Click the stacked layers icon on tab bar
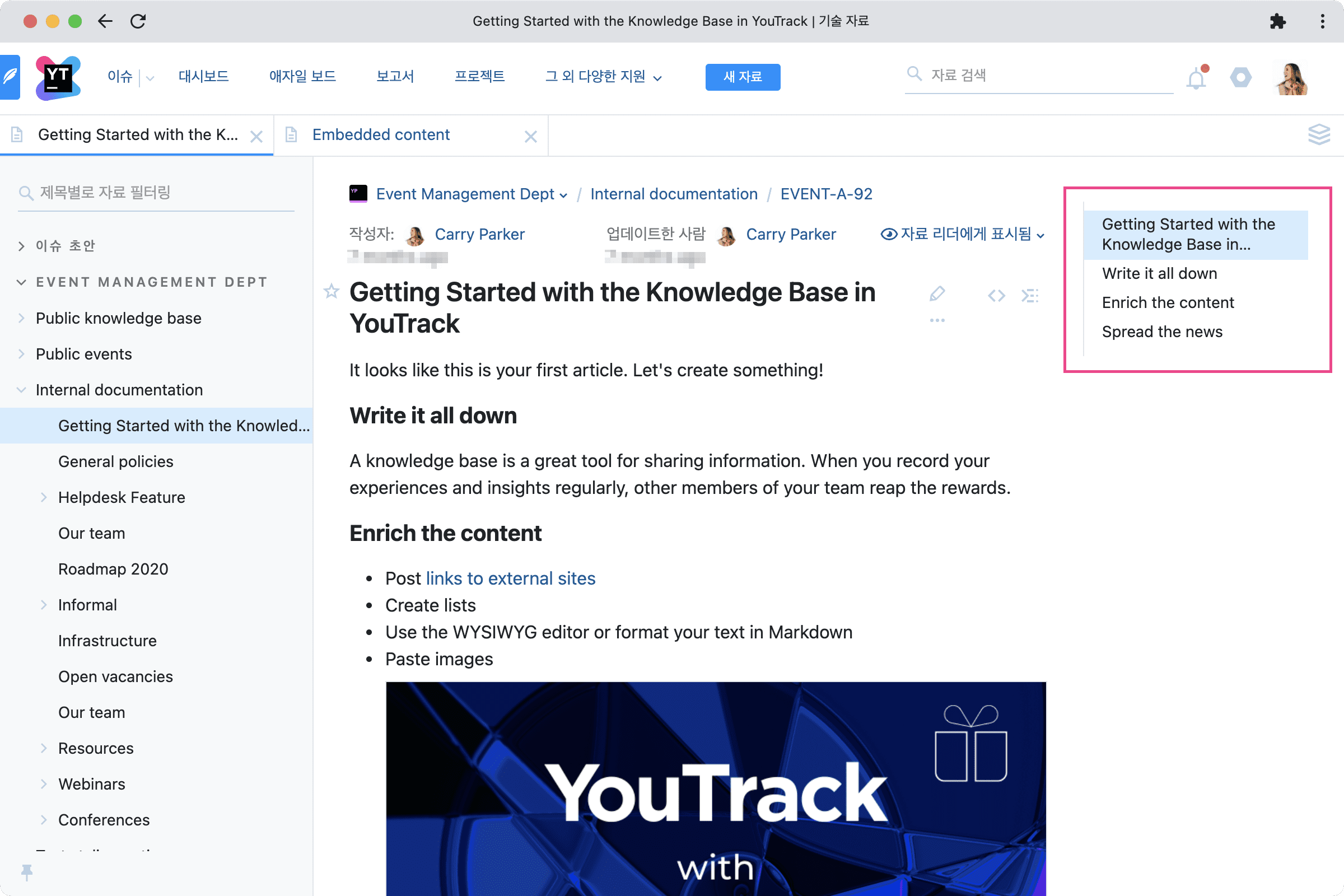The image size is (1344, 896). 1319,134
